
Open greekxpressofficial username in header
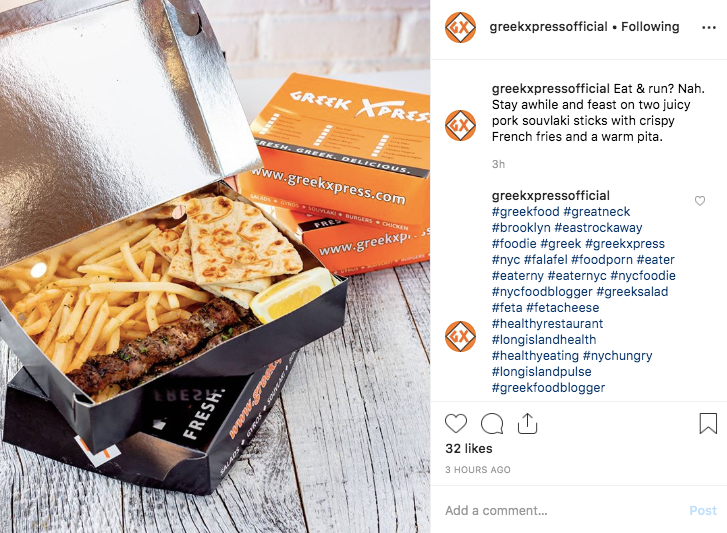coord(548,27)
